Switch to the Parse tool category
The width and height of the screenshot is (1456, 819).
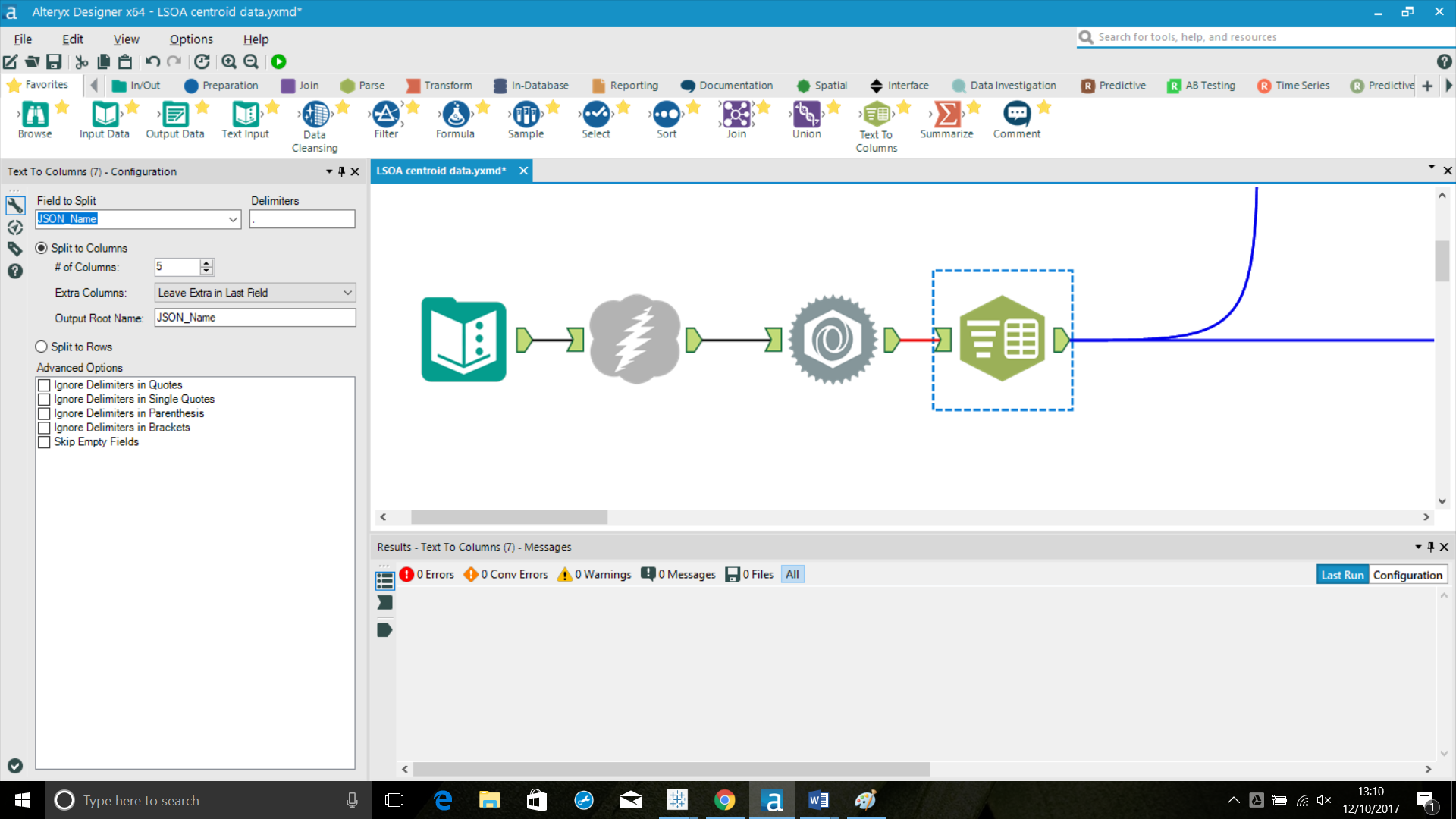point(362,86)
